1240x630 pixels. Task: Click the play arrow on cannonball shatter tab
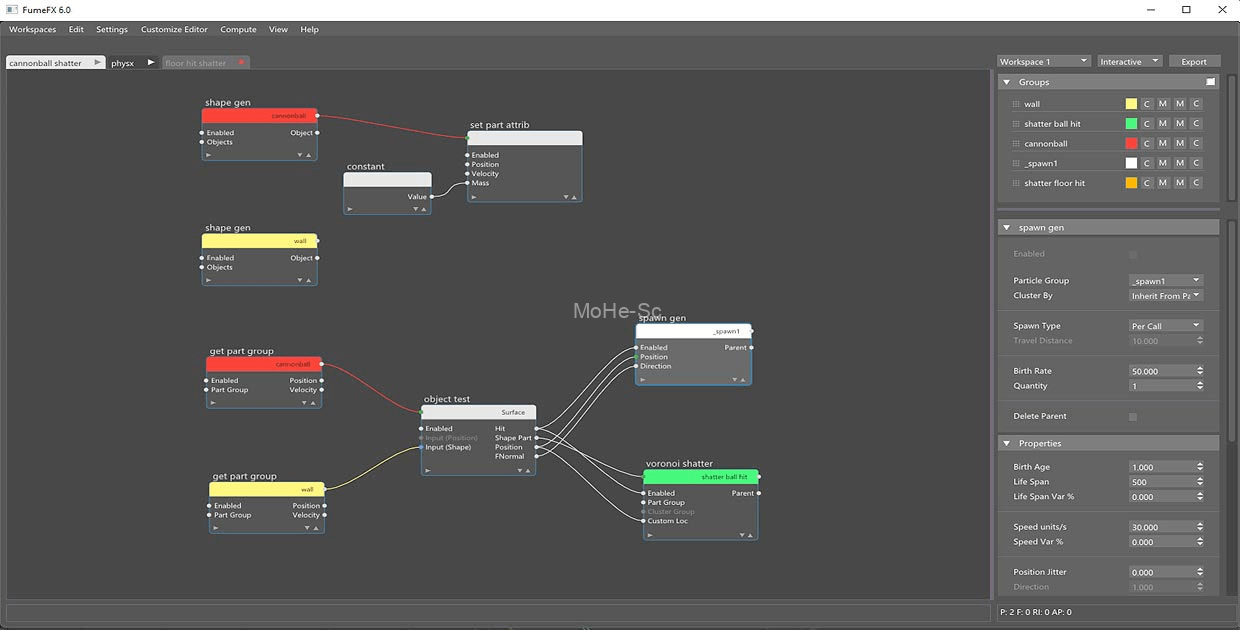point(97,62)
